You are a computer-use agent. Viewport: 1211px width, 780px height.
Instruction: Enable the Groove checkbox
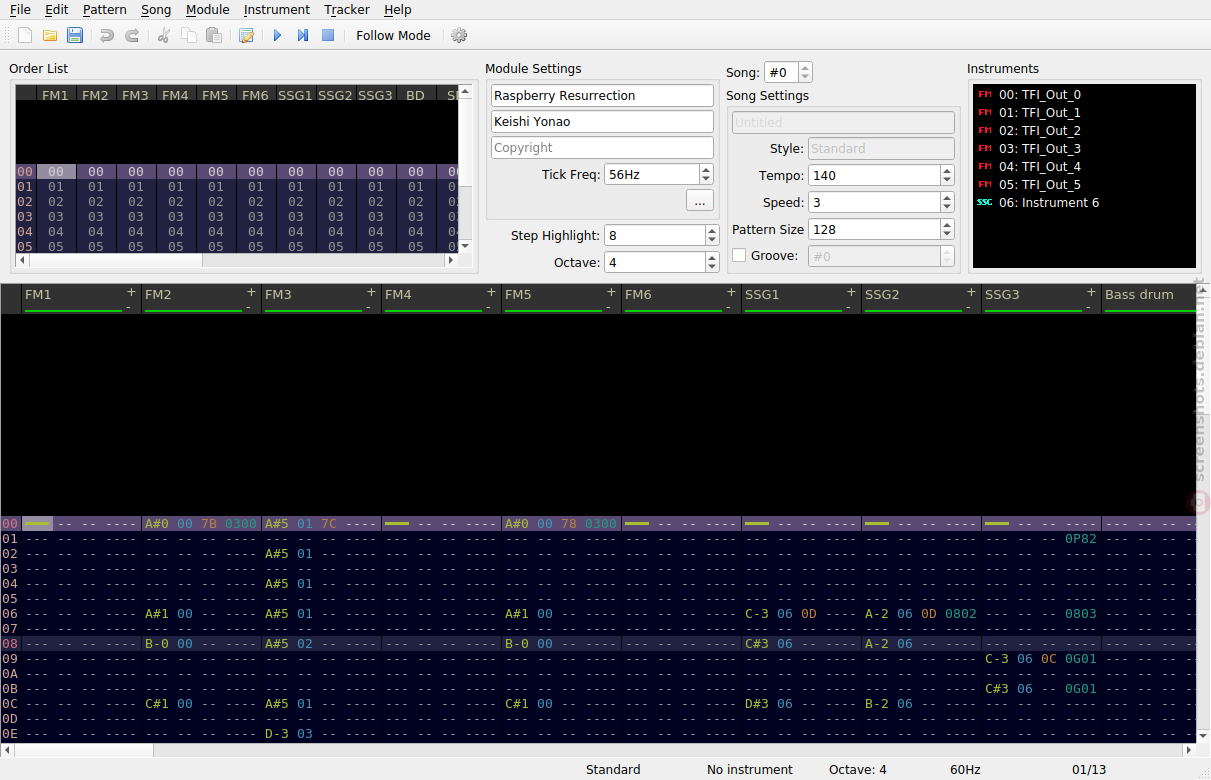coord(739,255)
